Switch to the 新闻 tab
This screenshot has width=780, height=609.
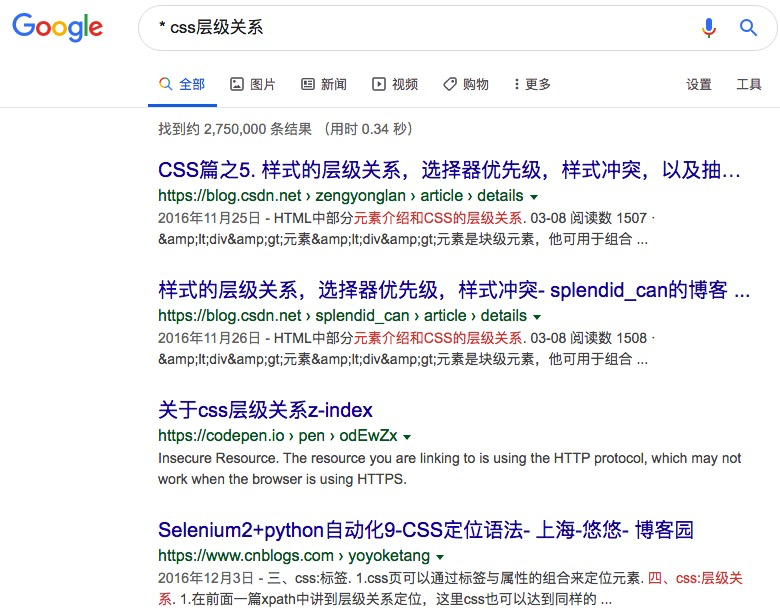324,84
